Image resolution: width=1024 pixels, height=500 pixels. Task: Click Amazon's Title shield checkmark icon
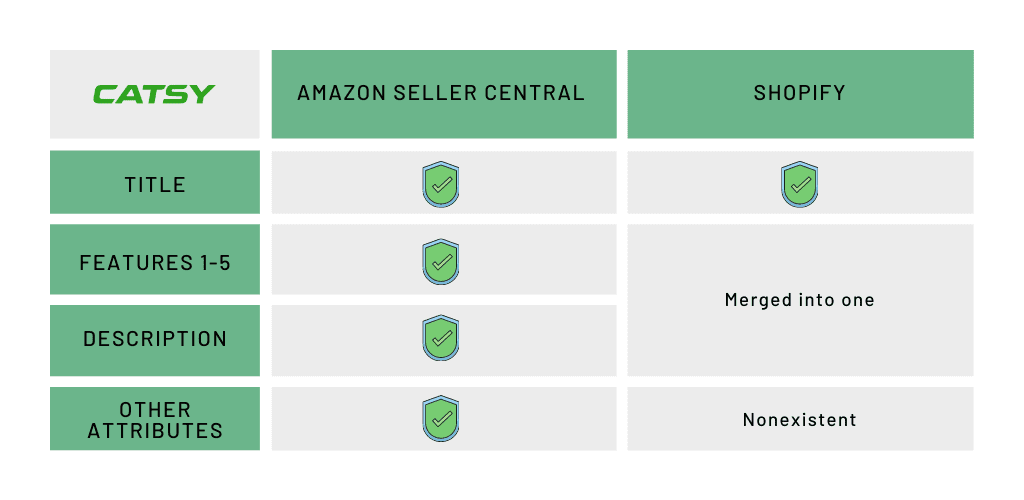click(x=441, y=184)
